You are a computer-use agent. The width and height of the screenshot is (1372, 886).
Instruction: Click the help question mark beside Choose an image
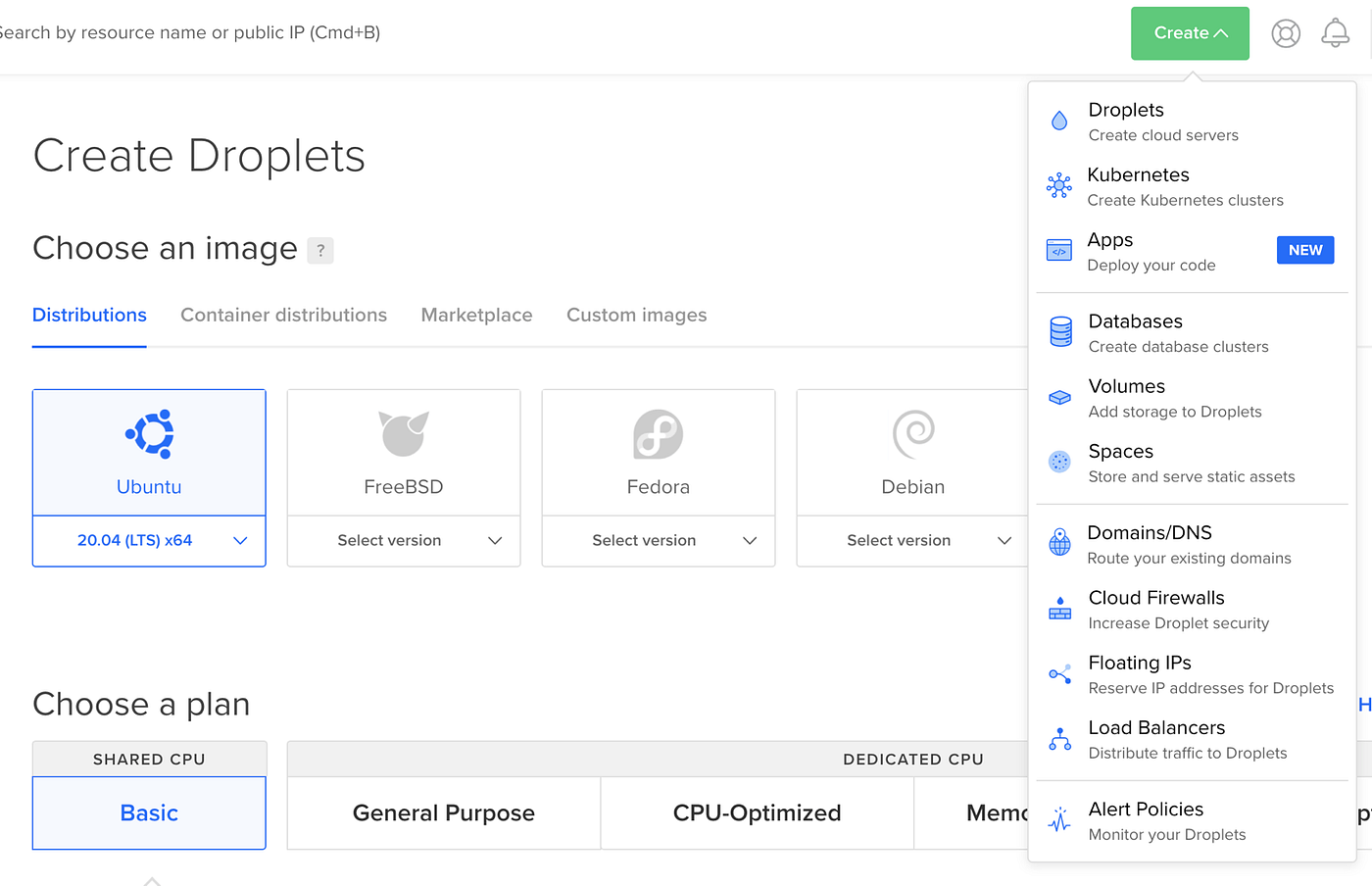coord(320,250)
